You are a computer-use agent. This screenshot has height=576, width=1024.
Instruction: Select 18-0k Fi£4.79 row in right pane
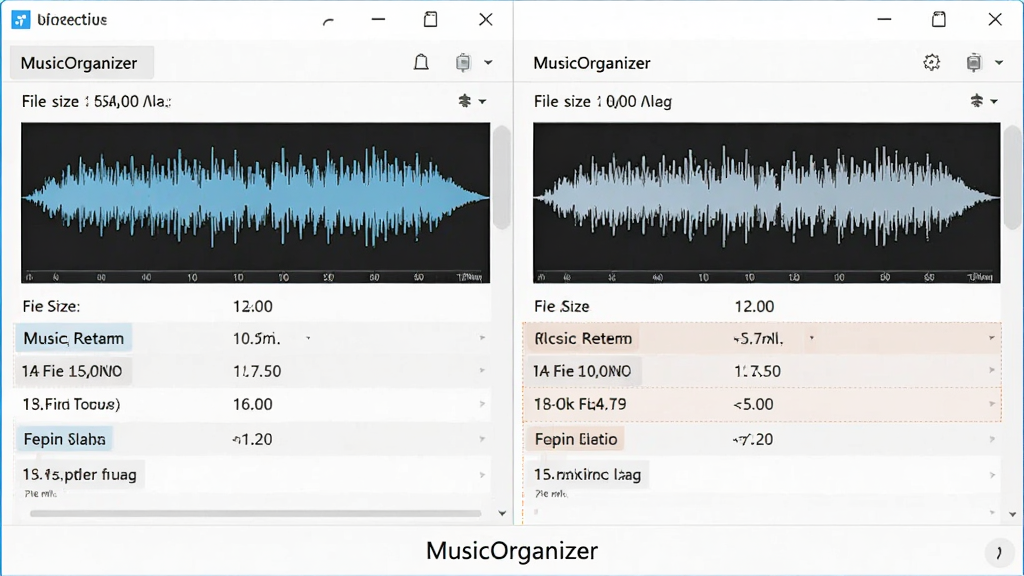762,404
